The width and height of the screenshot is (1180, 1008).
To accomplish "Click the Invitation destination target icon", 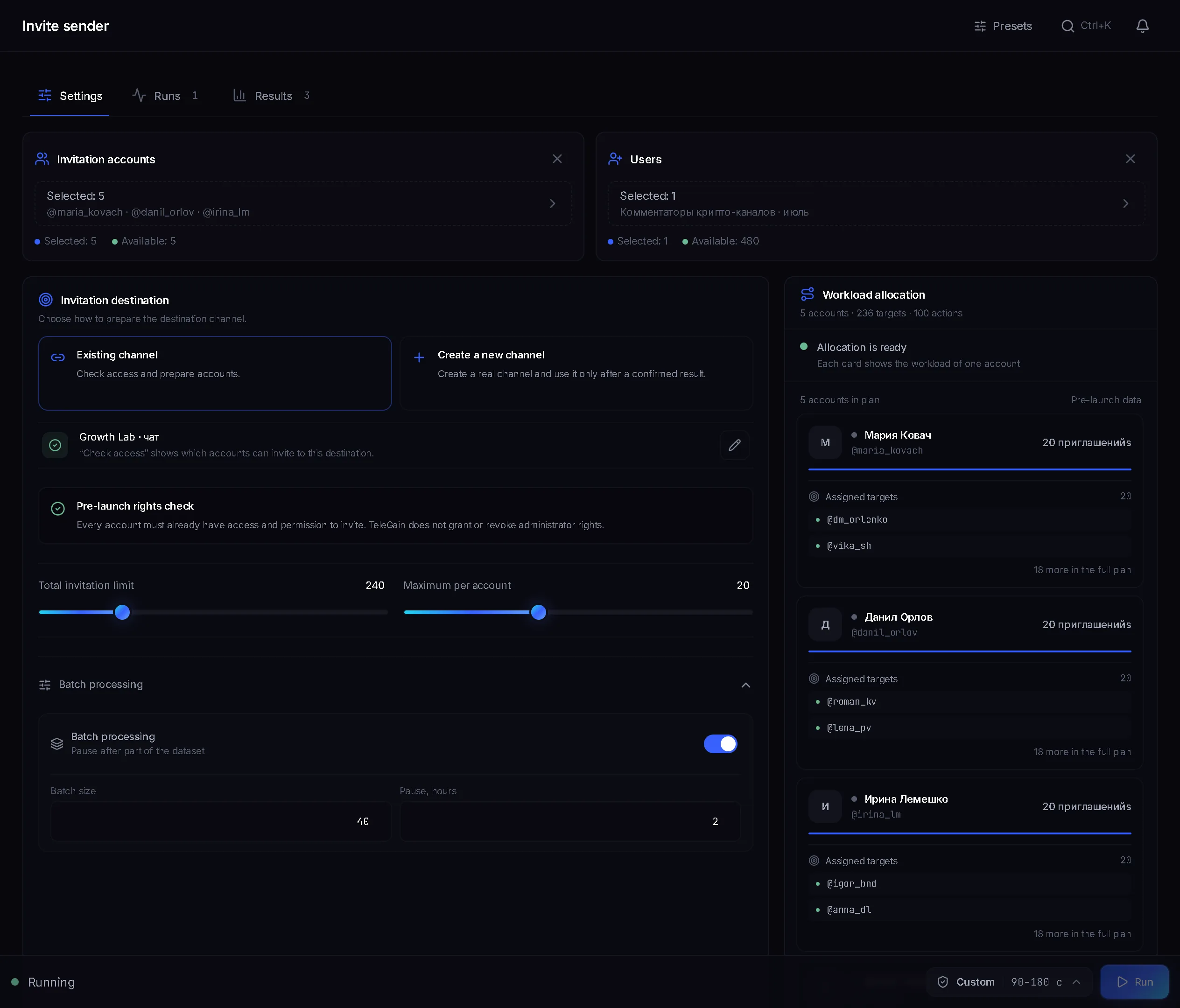I will click(x=46, y=300).
